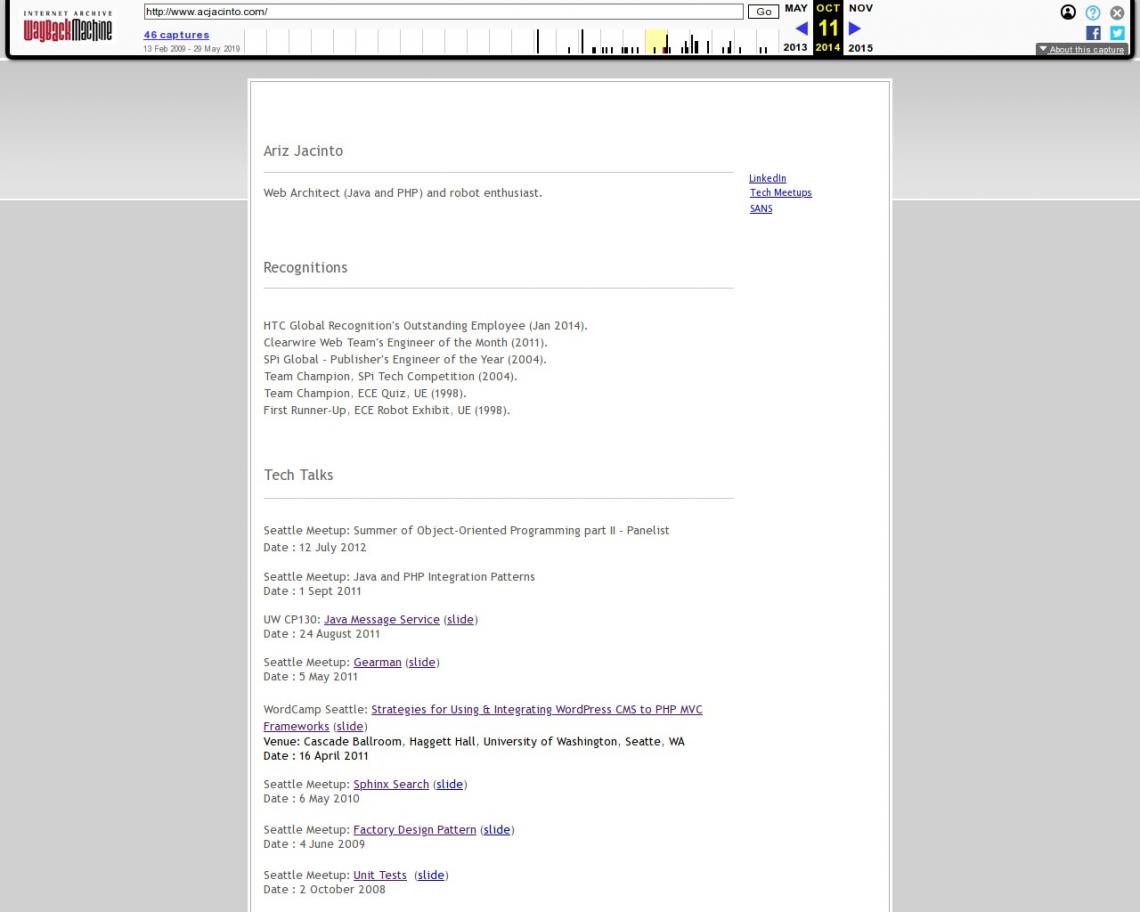Jump to the NOV capture
This screenshot has width=1140, height=912.
pos(861,8)
